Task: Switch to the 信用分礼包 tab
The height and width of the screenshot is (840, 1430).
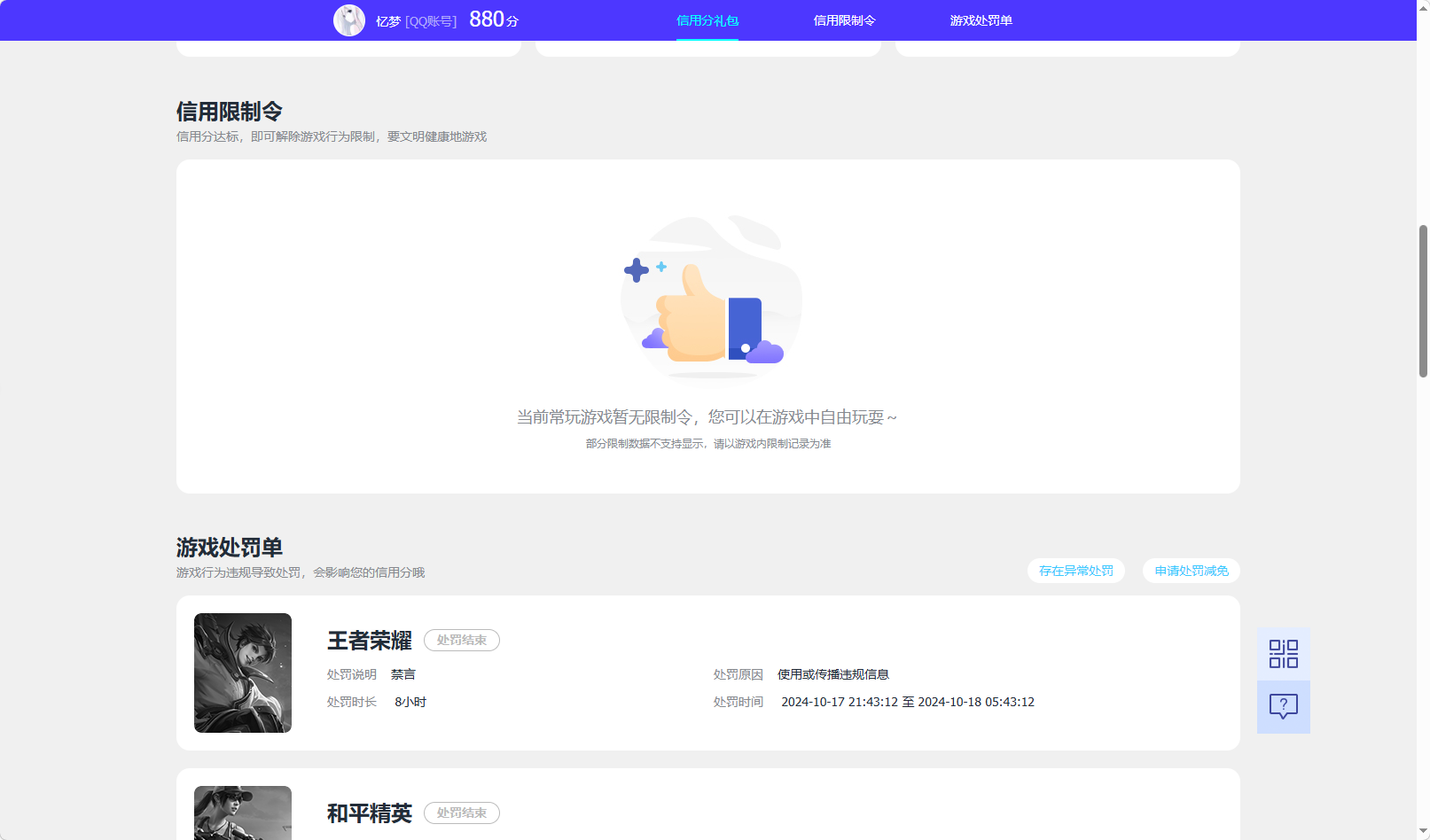Action: click(x=707, y=19)
